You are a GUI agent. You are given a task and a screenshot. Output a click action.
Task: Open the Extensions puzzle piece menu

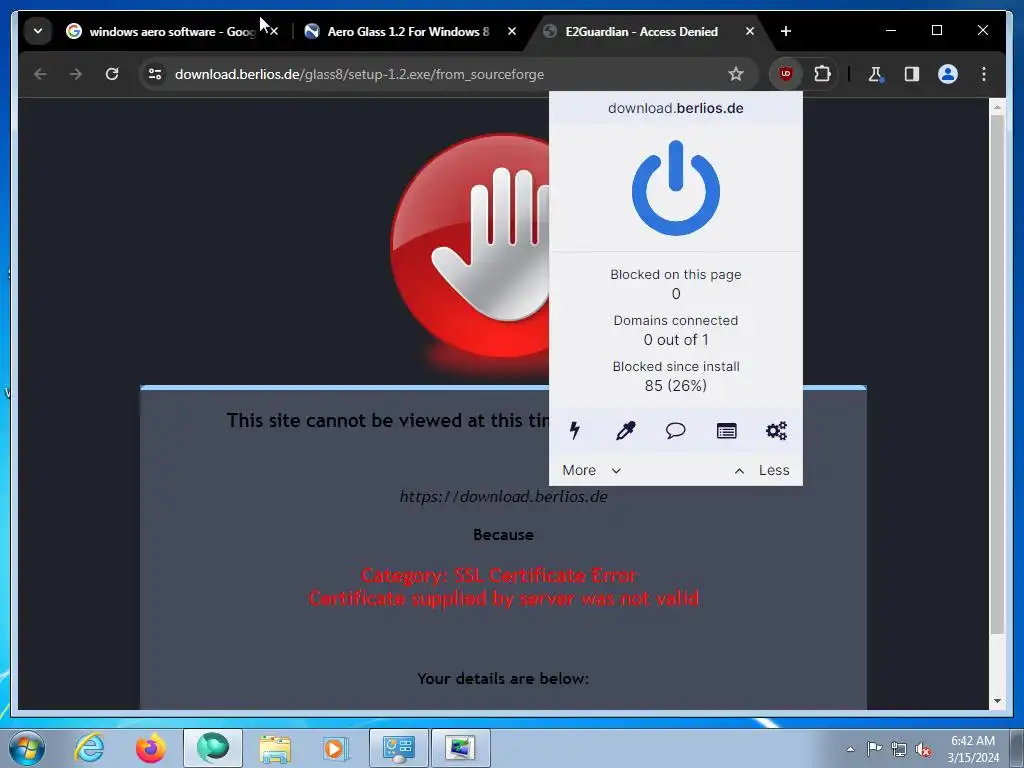click(x=822, y=74)
